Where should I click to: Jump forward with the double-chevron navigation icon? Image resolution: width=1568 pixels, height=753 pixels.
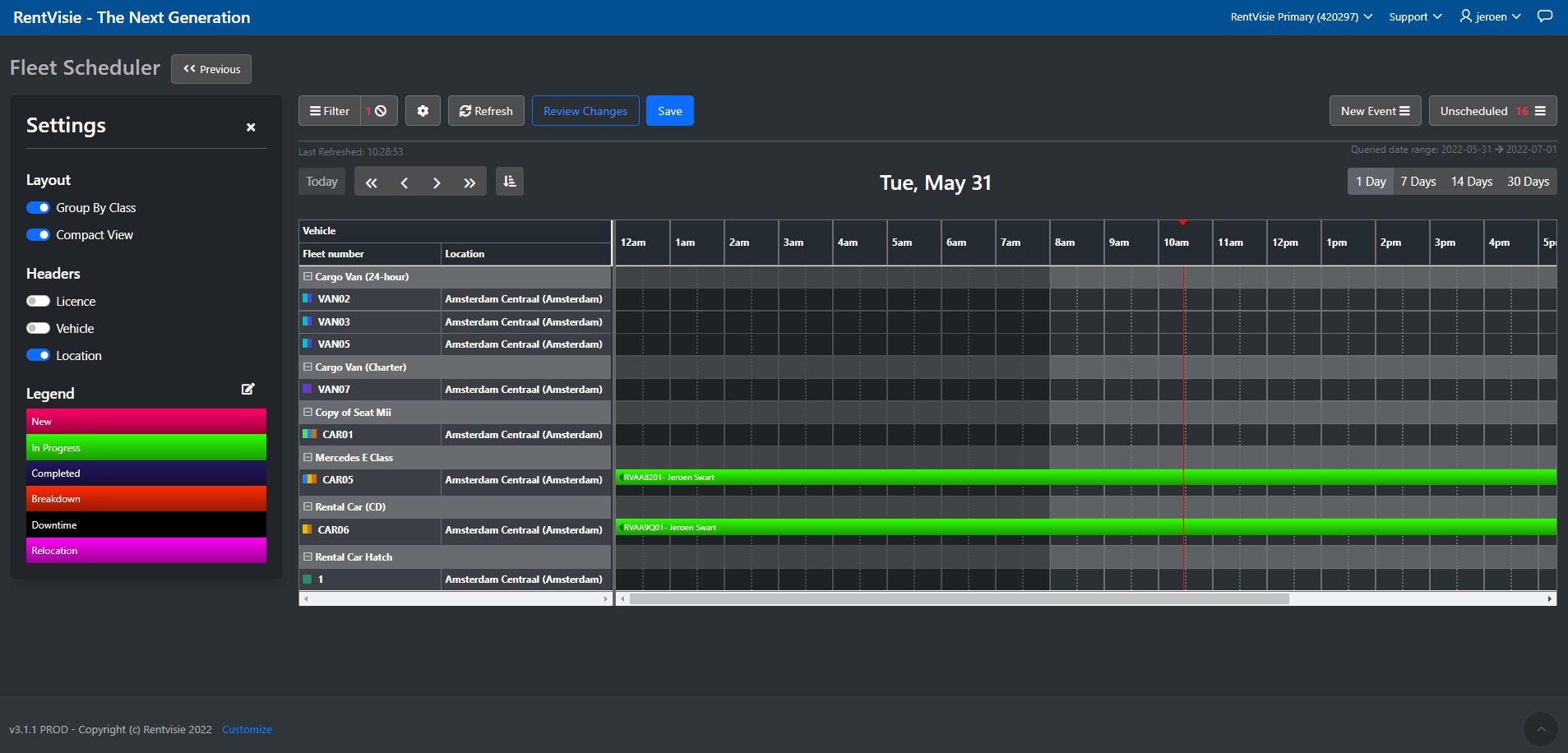point(469,181)
